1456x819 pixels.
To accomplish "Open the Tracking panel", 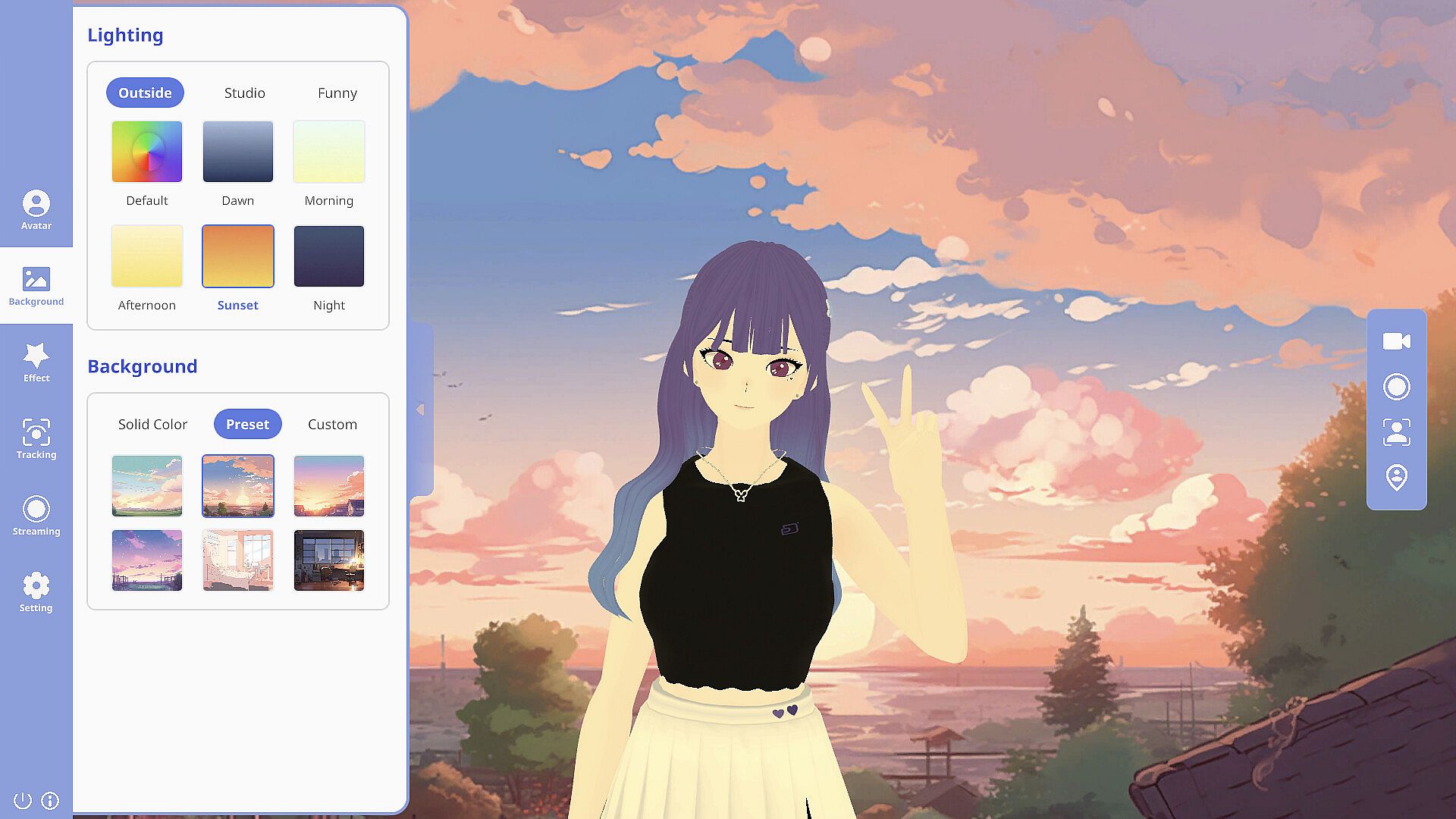I will pos(36,438).
